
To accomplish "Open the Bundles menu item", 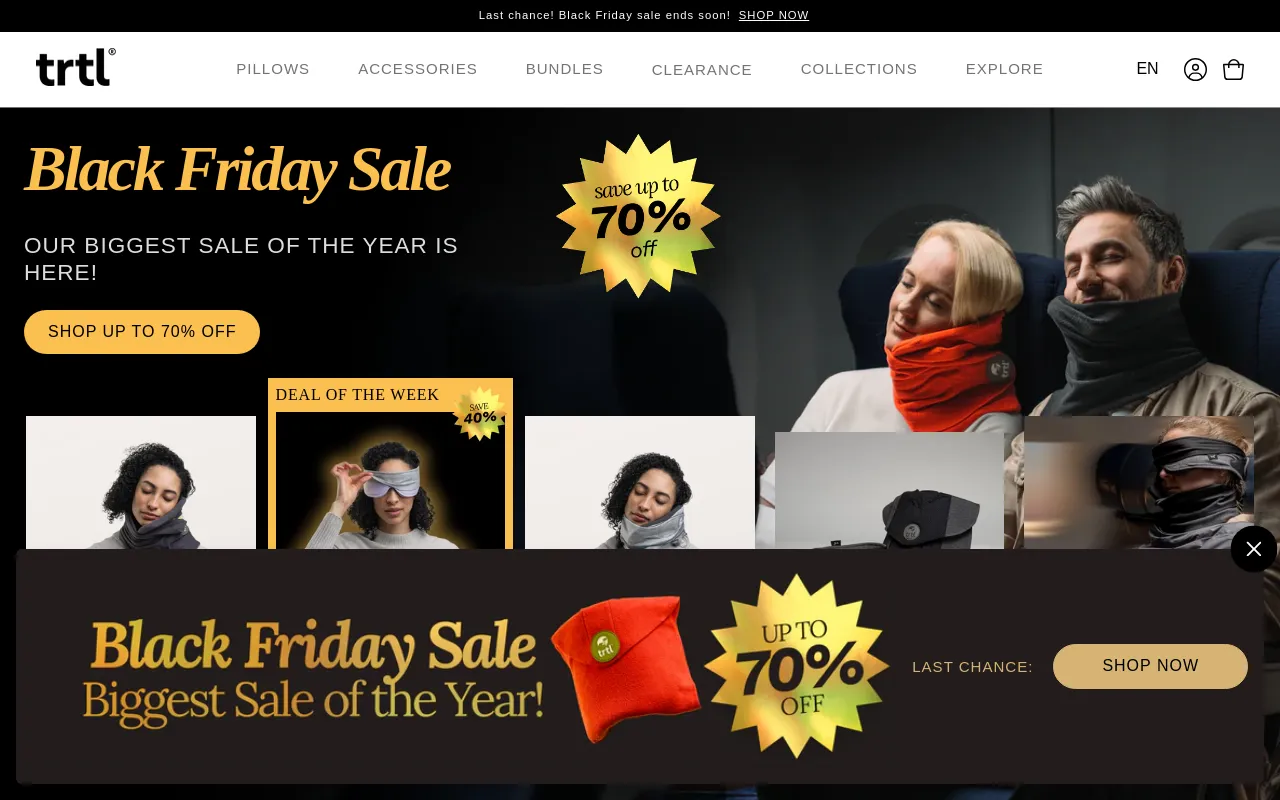I will pos(565,69).
